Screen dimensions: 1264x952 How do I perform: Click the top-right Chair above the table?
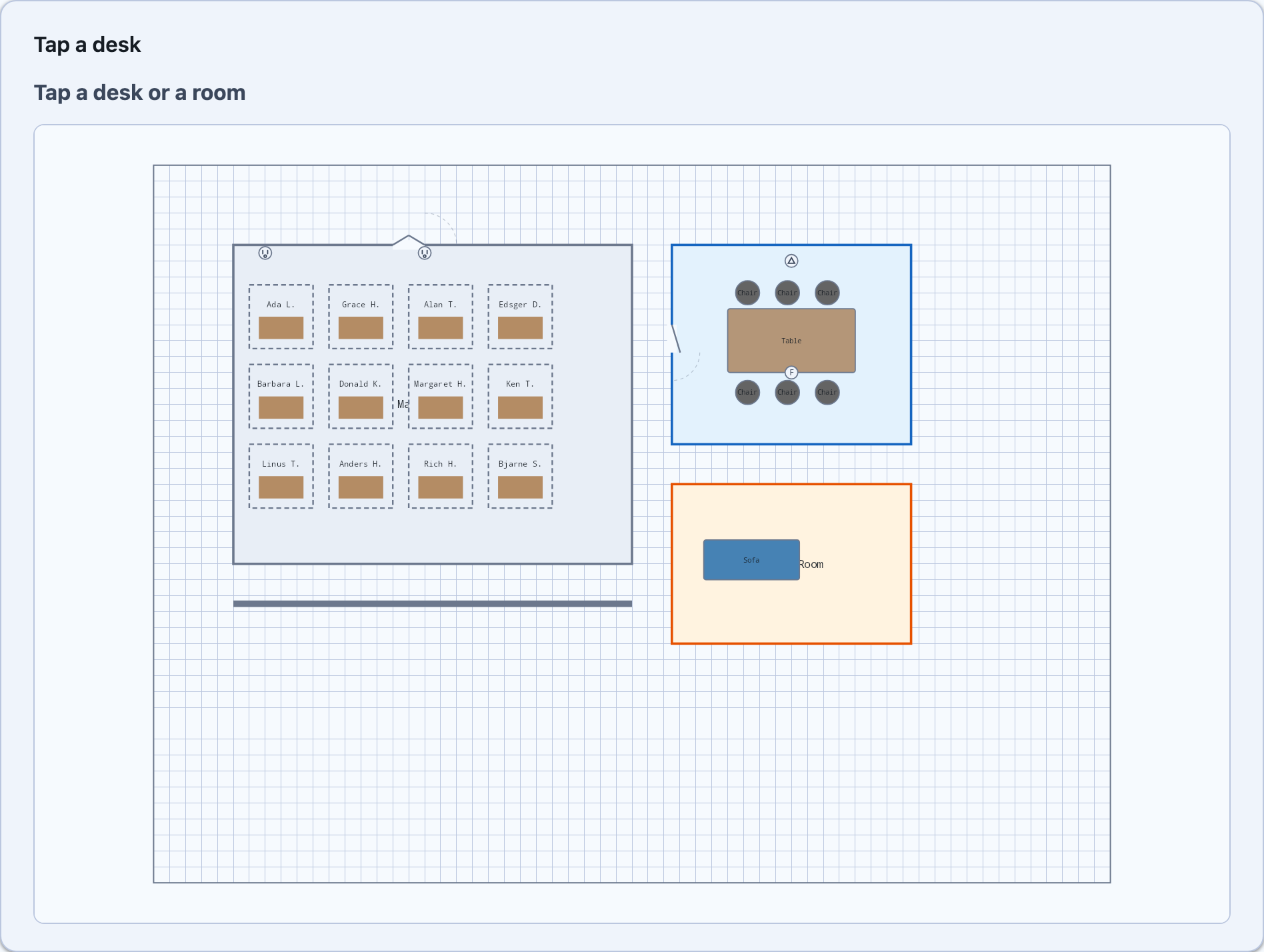(827, 293)
